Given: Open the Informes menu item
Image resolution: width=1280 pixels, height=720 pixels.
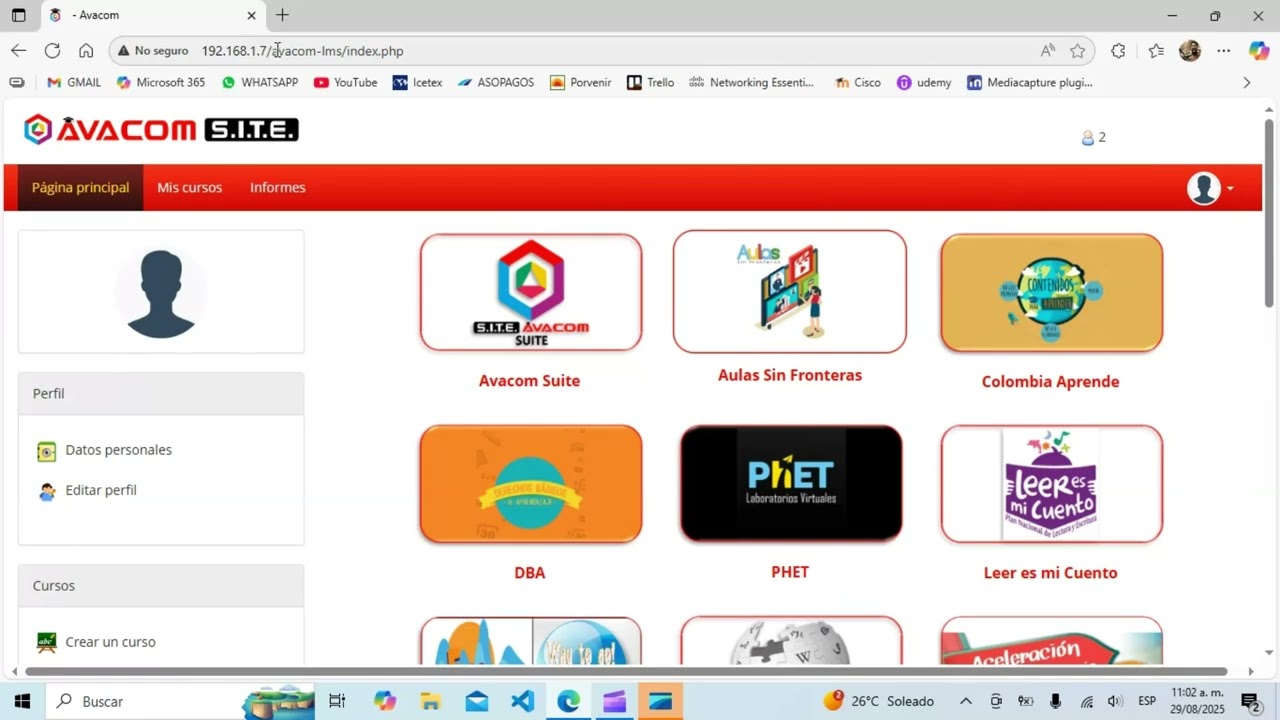Looking at the screenshot, I should (278, 187).
